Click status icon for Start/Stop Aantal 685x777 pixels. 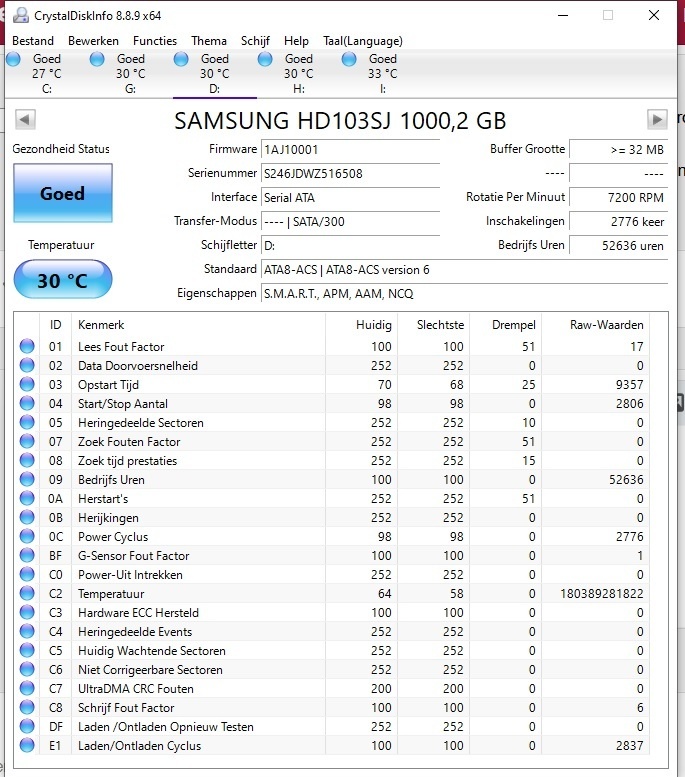click(27, 403)
